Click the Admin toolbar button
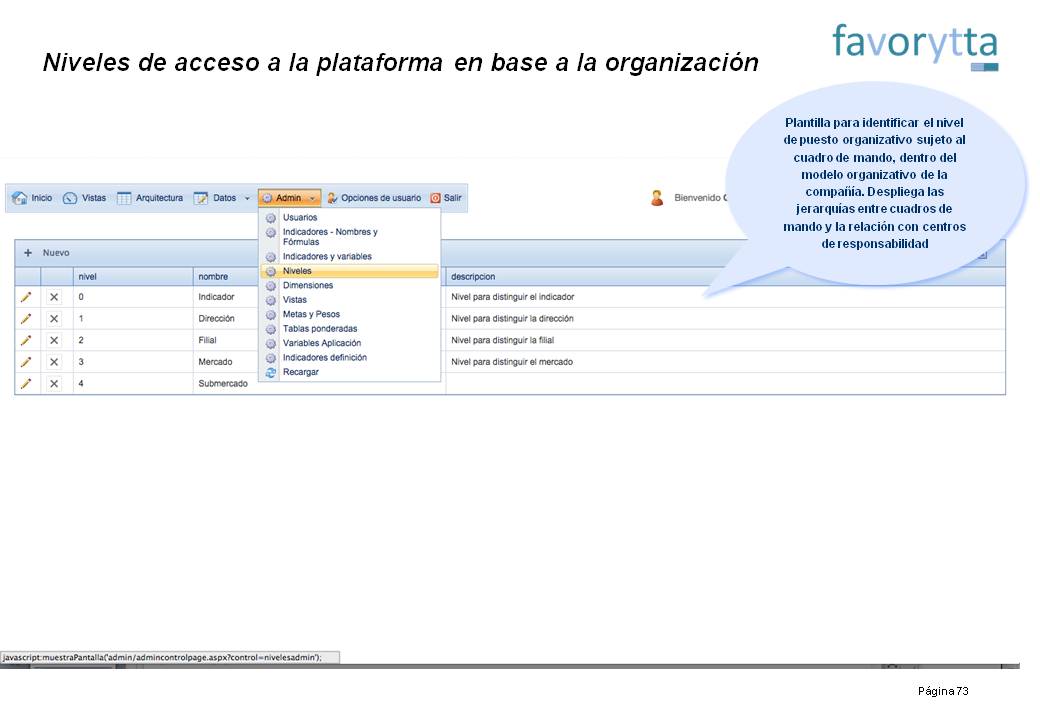 coord(290,198)
